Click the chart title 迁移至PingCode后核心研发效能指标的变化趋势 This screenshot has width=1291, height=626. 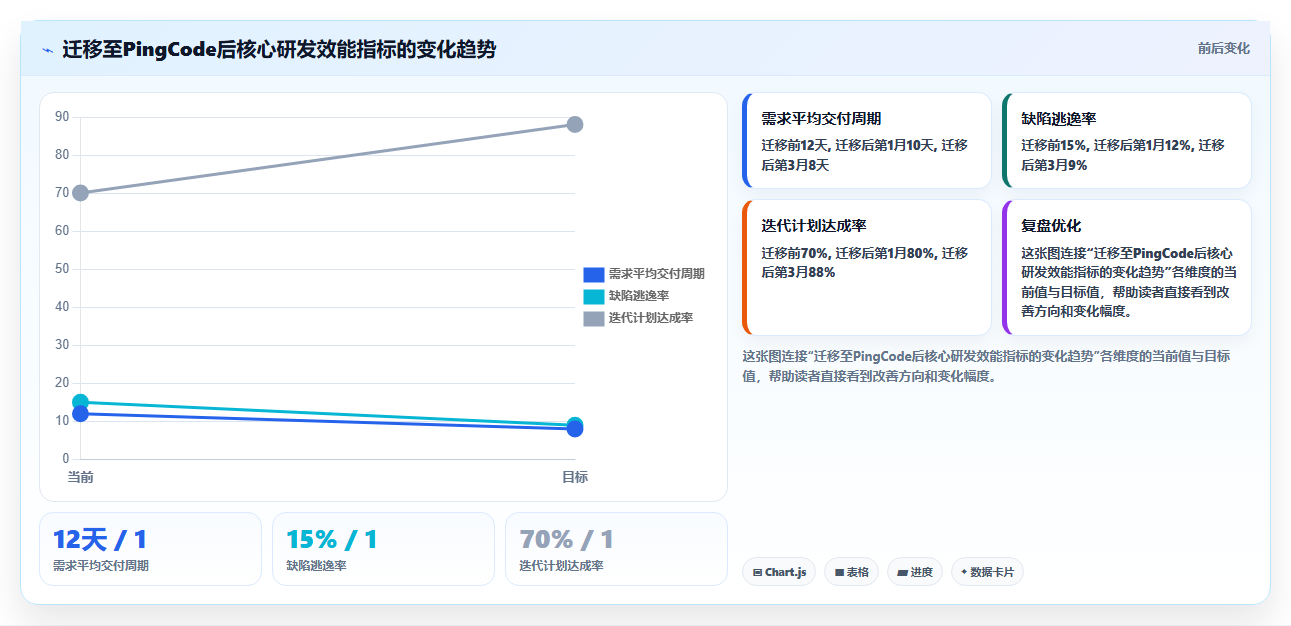[279, 49]
